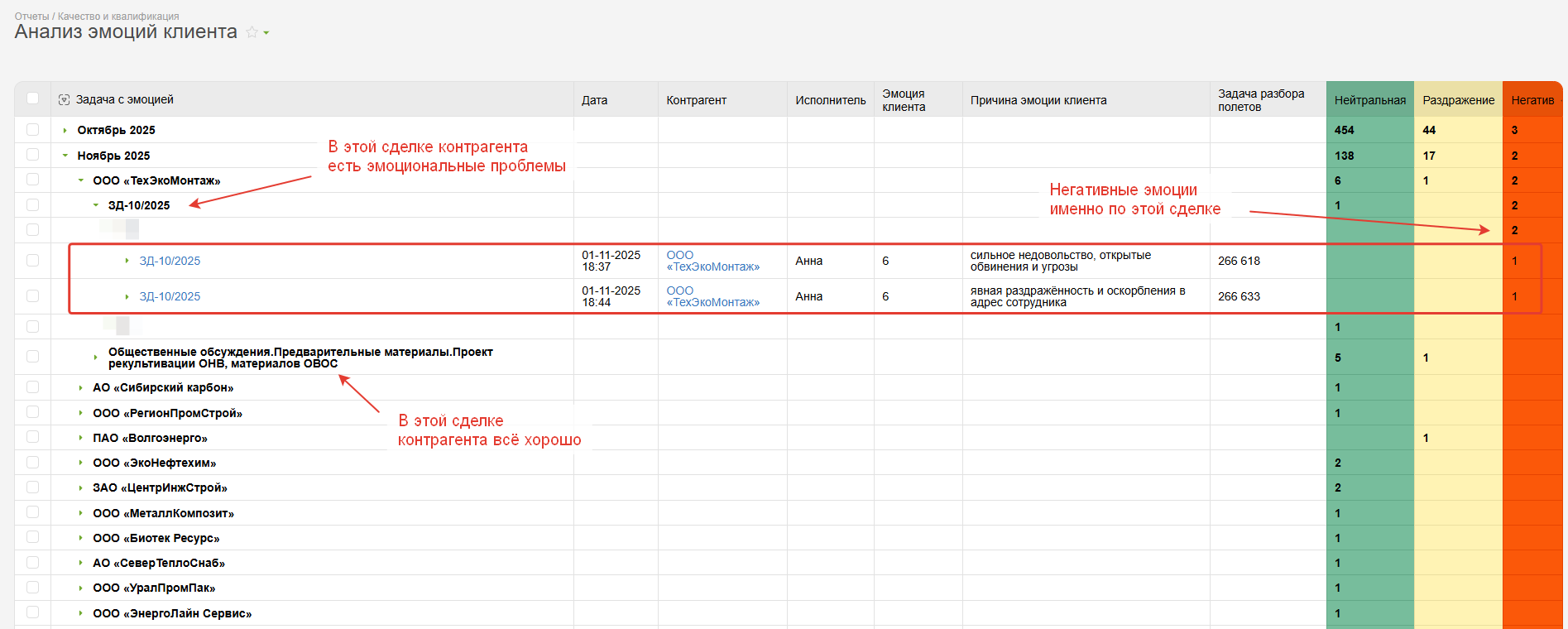Toggle the select-all checkbox in table header
The height and width of the screenshot is (629, 1568).
(33, 98)
